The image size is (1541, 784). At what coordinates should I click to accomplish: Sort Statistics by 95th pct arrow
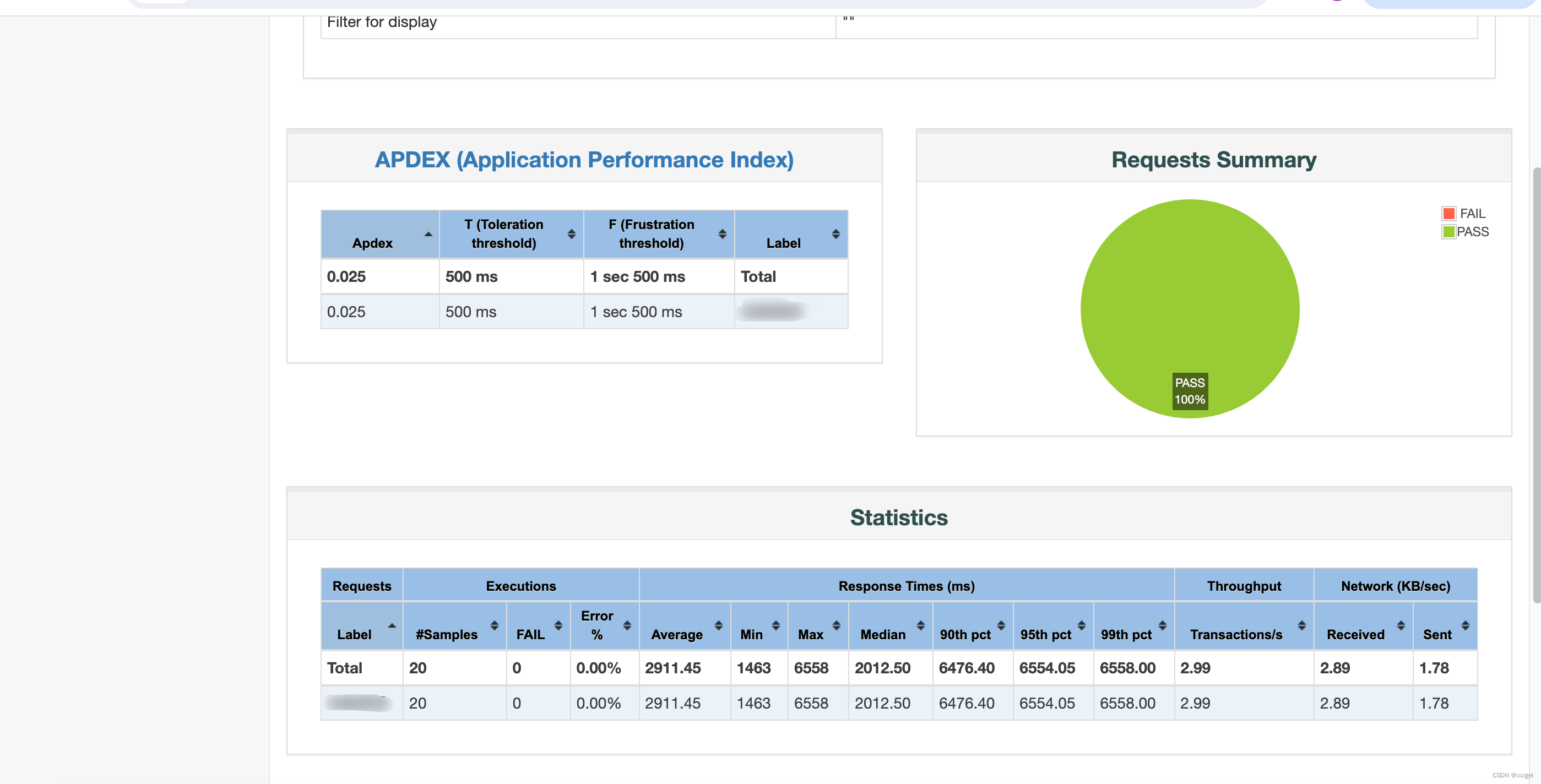[1081, 625]
